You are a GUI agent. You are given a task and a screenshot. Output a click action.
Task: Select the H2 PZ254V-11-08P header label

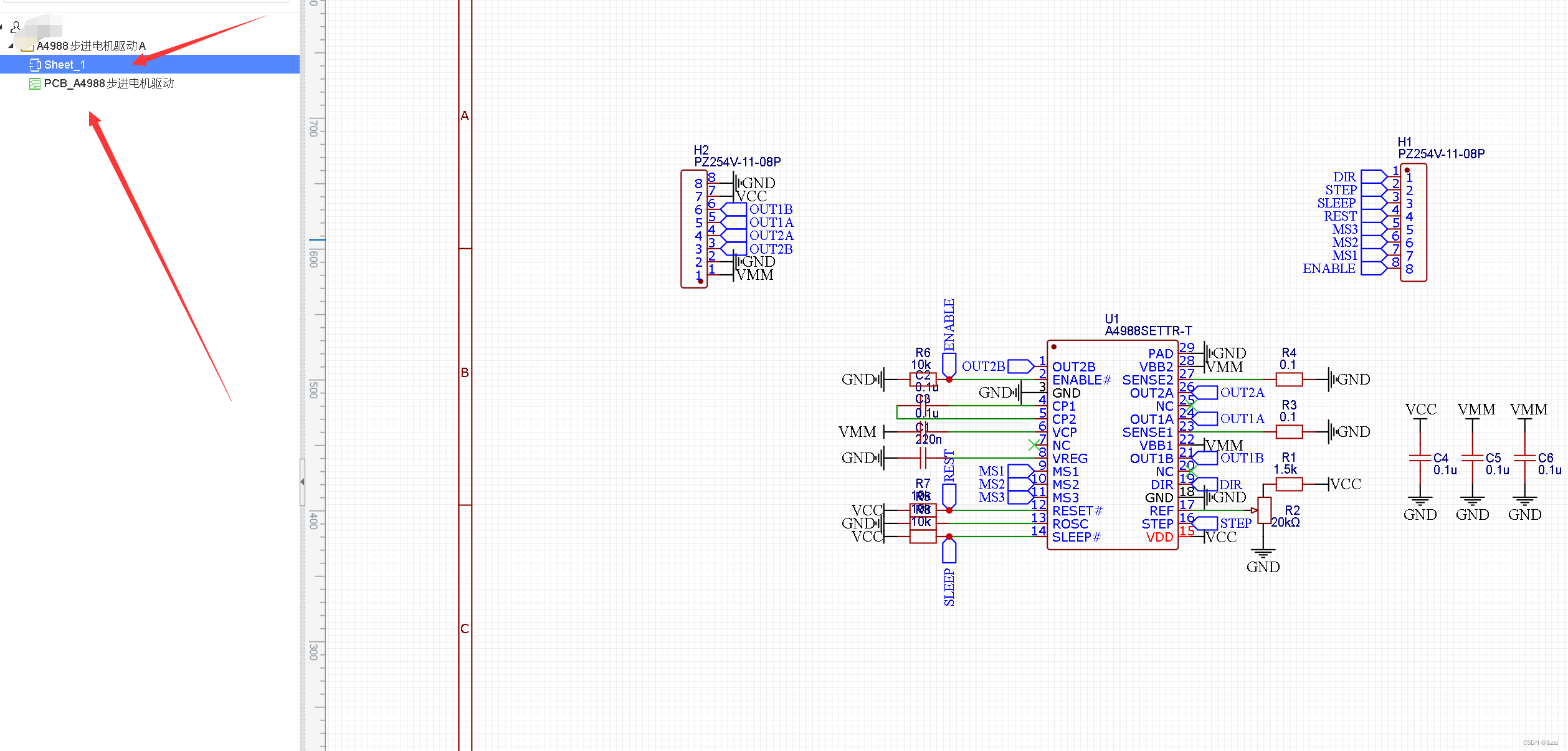(x=737, y=156)
